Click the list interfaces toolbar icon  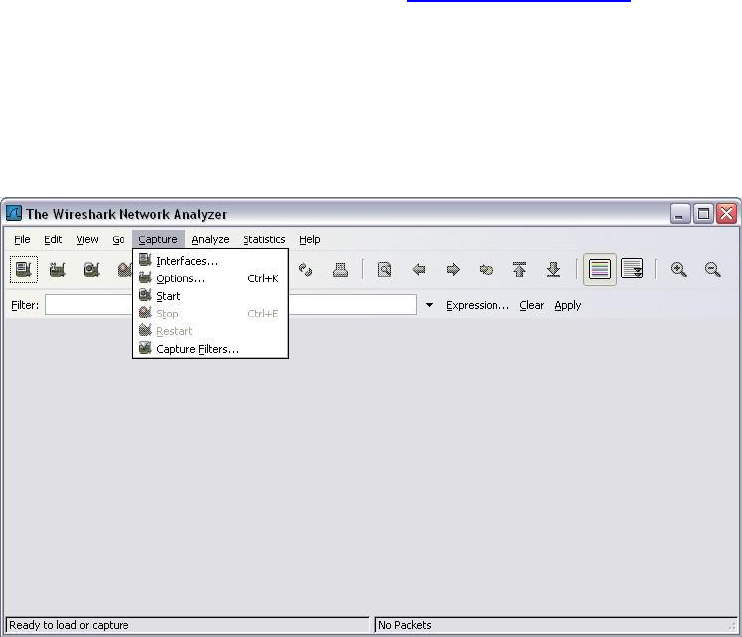(24, 270)
